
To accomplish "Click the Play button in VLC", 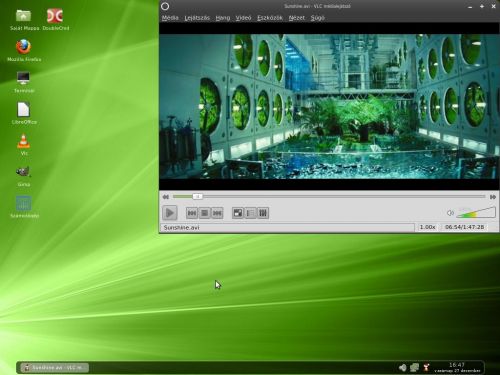I will 170,213.
